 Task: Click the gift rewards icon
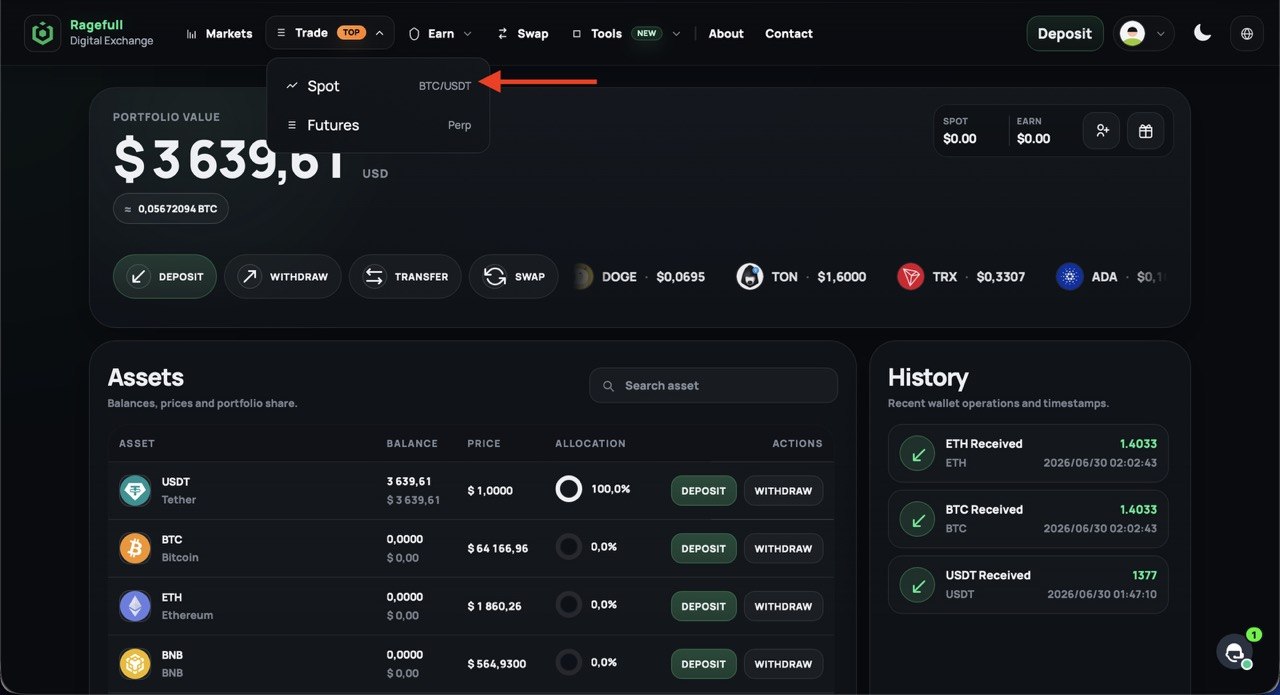point(1146,130)
